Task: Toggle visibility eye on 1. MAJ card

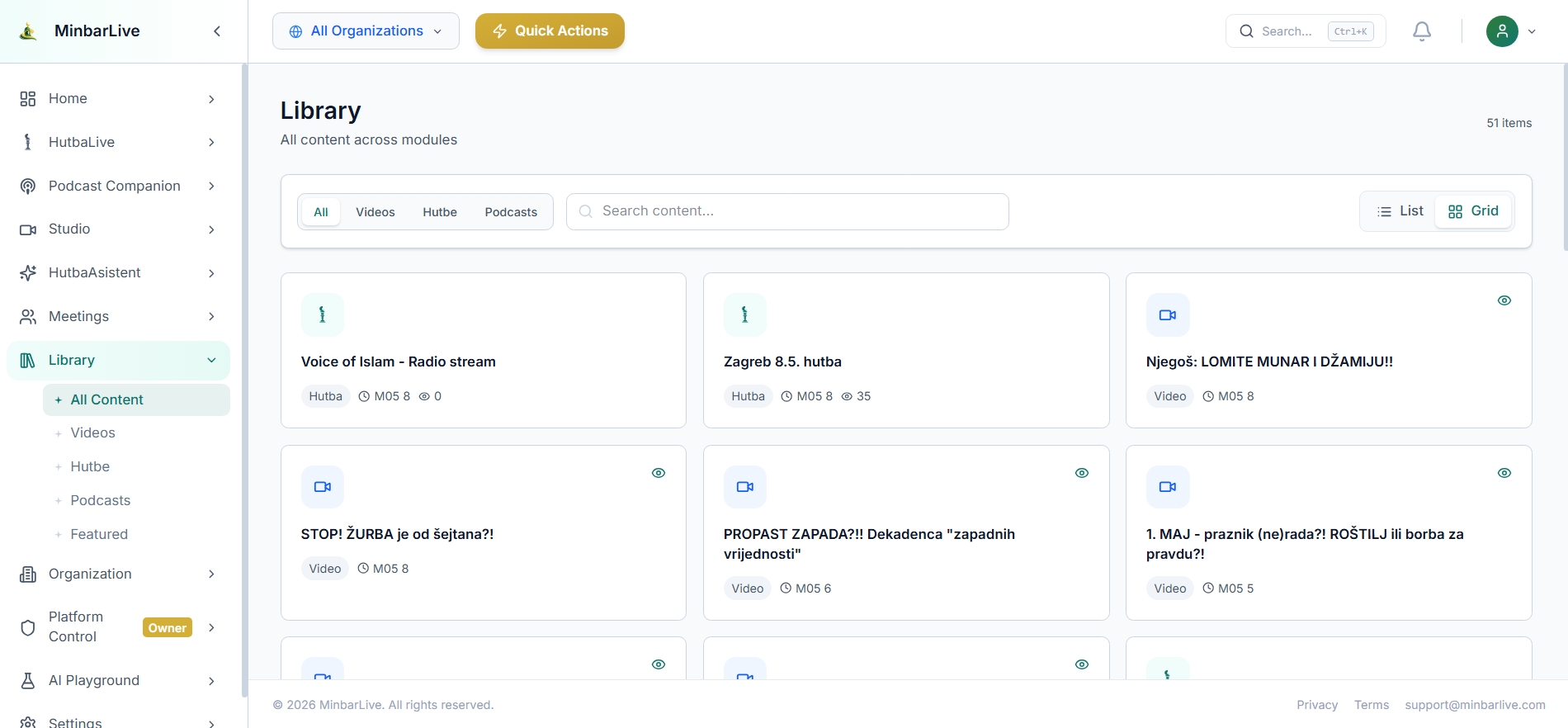Action: [1504, 473]
